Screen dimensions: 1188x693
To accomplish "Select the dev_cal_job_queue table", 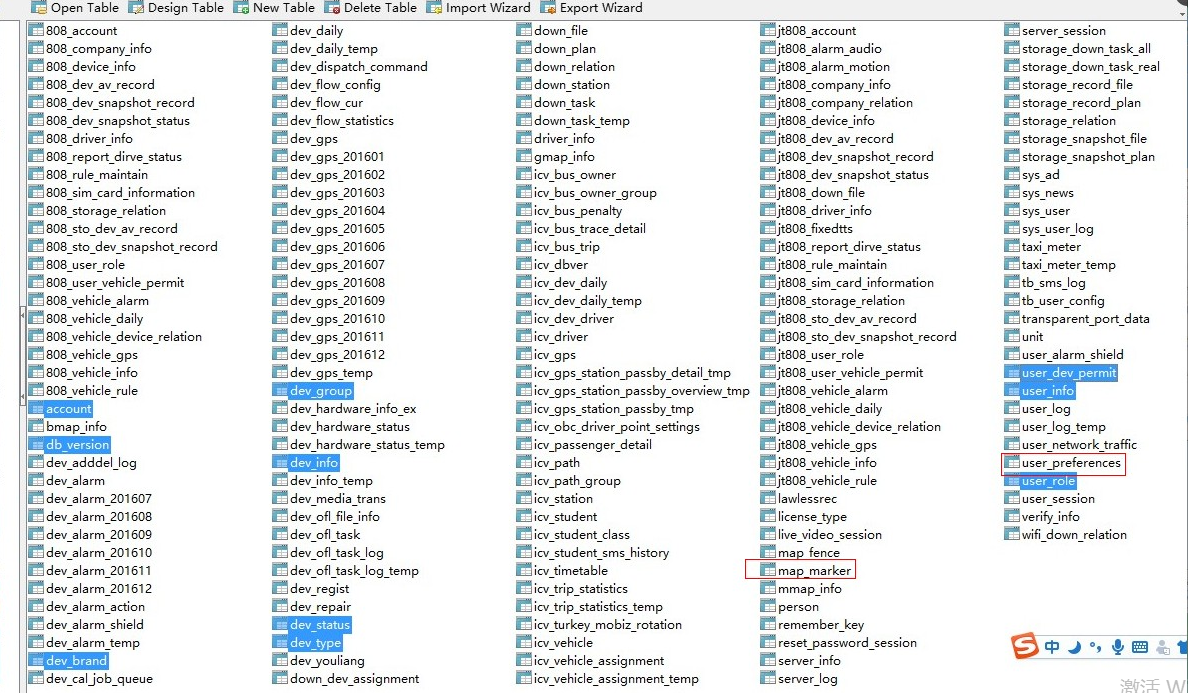I will point(99,679).
